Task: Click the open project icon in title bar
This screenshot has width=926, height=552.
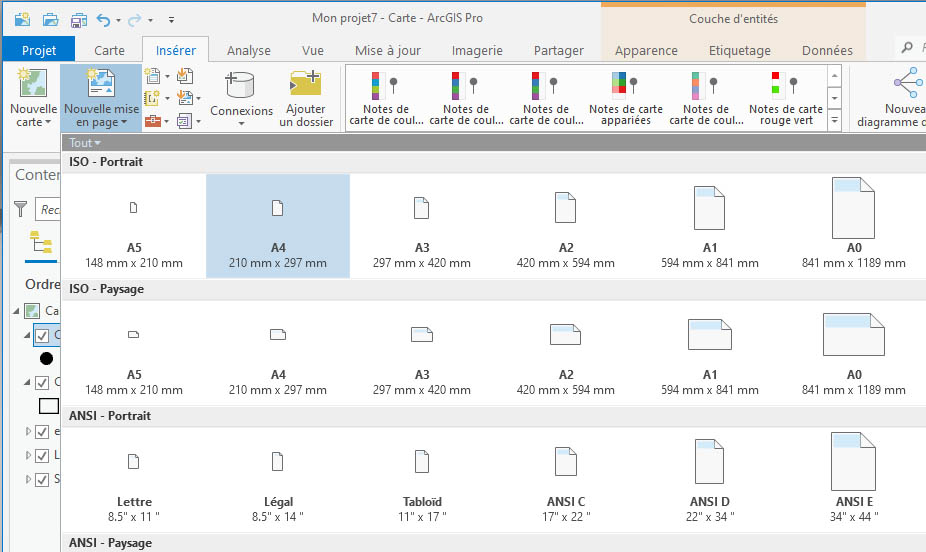Action: click(x=50, y=19)
